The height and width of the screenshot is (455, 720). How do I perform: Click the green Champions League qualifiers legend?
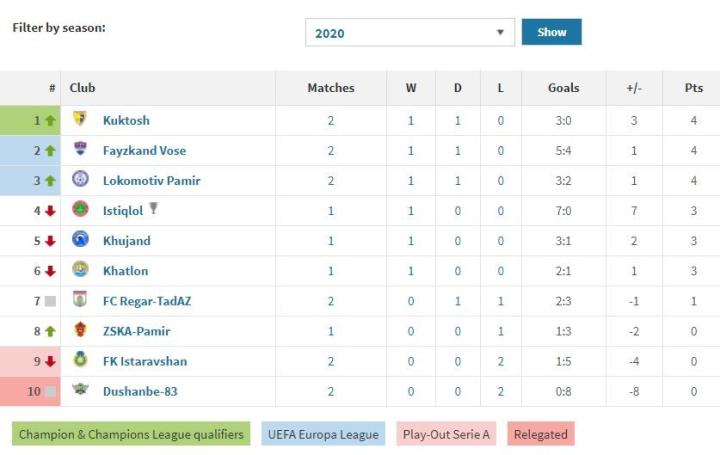click(131, 434)
